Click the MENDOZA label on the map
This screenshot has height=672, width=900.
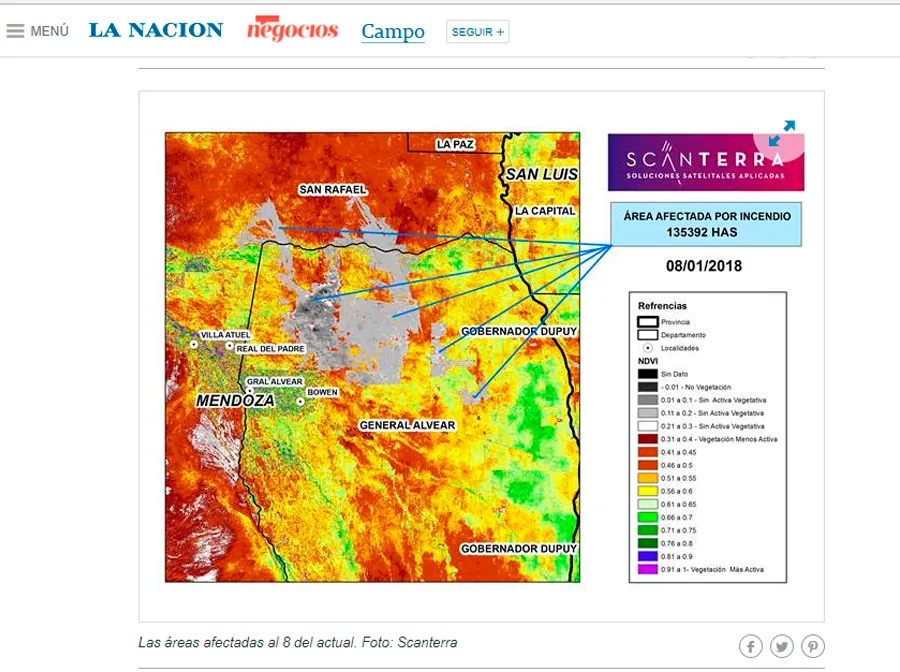(x=235, y=400)
